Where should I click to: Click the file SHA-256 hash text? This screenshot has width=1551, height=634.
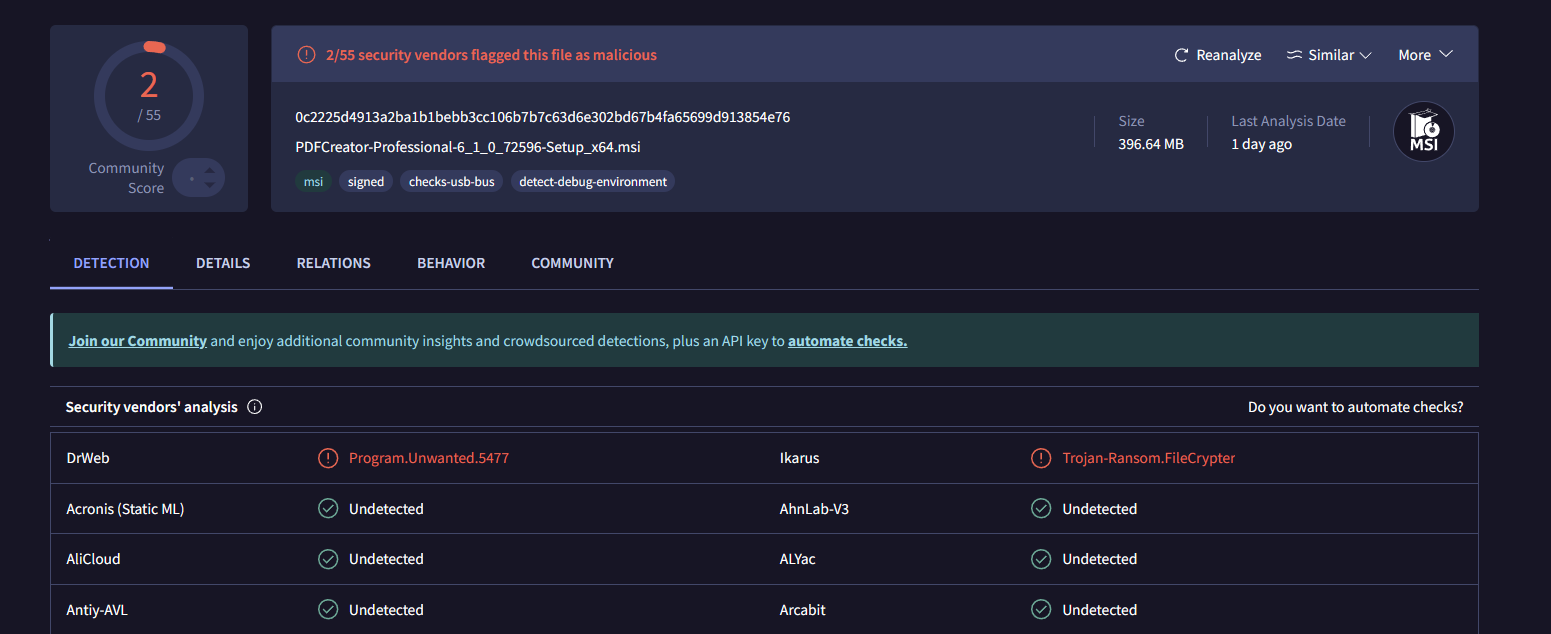543,117
